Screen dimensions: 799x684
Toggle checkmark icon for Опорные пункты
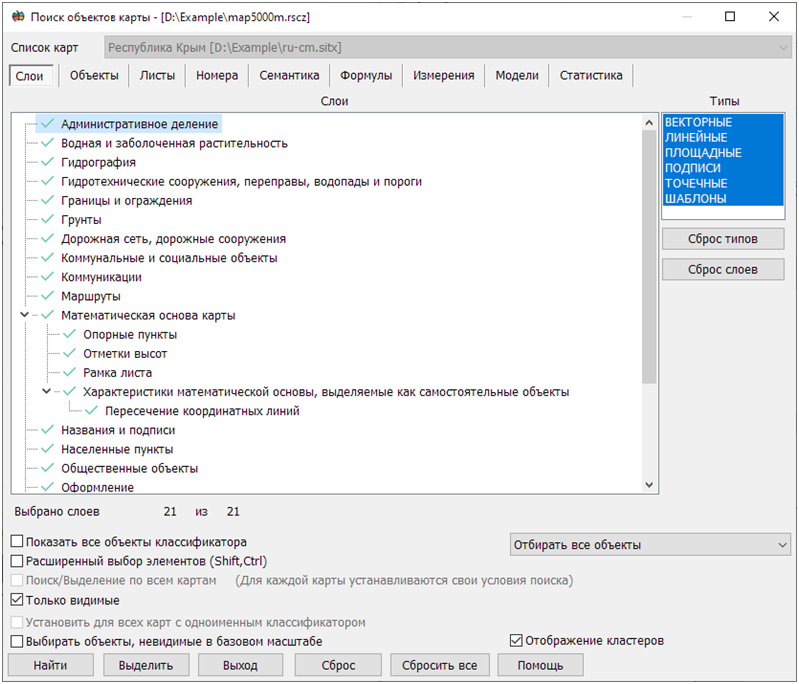(69, 335)
